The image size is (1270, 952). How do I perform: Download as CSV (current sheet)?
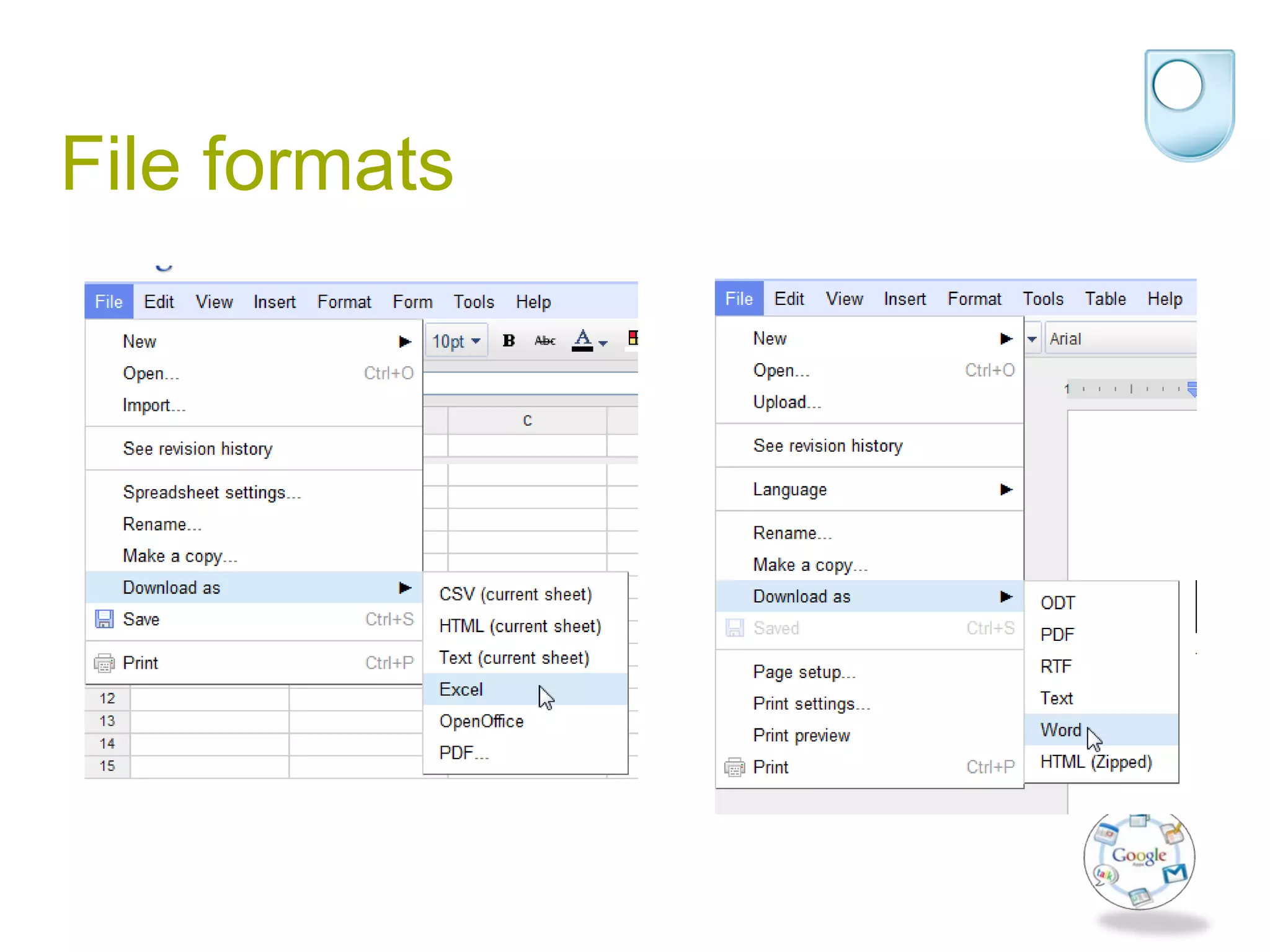pos(525,594)
